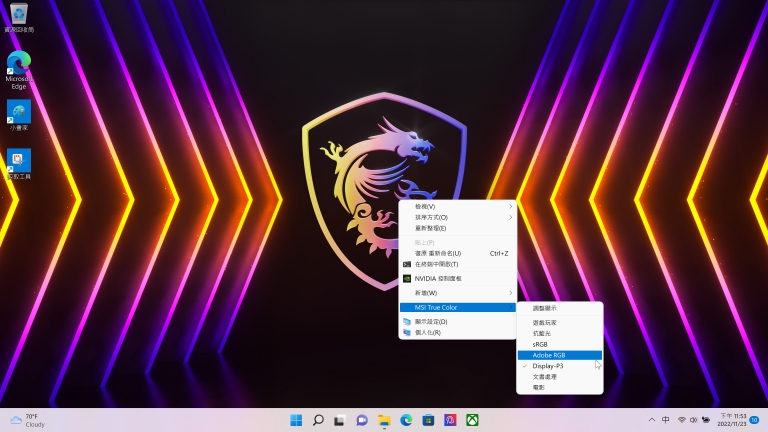The width and height of the screenshot is (768, 432).
Task: Show hidden tray icons chevron
Action: pyautogui.click(x=652, y=420)
